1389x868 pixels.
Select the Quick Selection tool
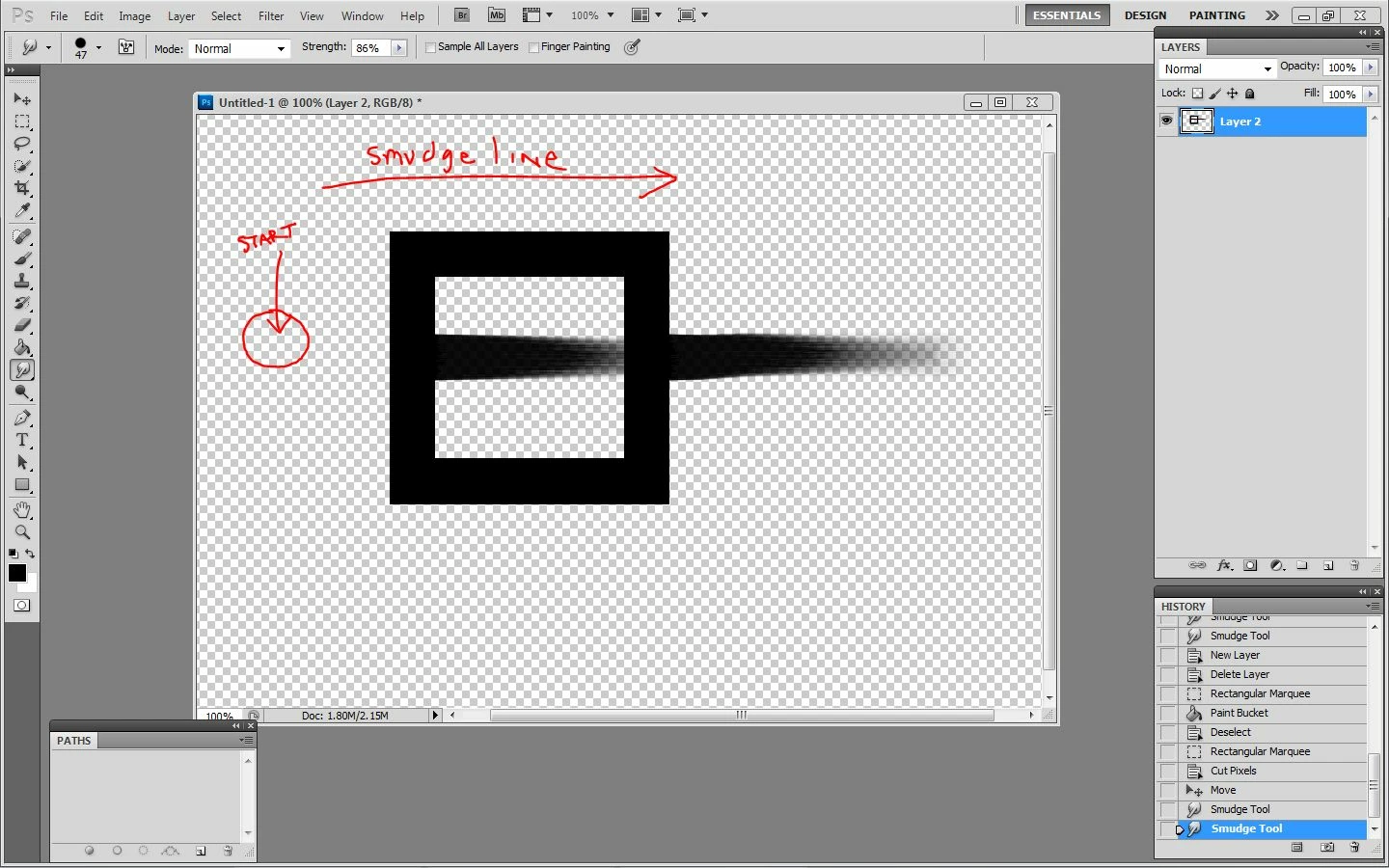tap(22, 166)
